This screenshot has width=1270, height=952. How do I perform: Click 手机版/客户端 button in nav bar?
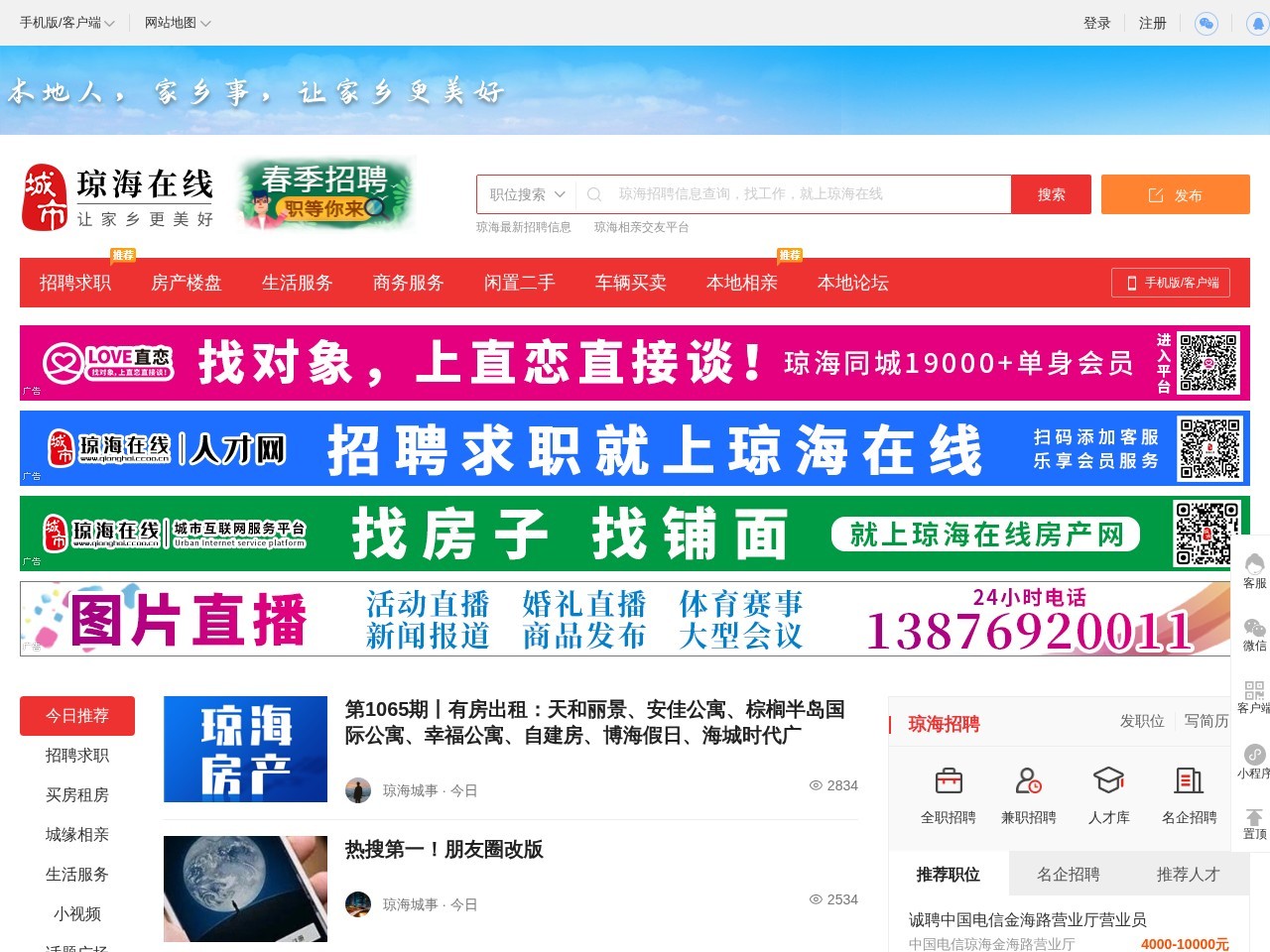1172,283
